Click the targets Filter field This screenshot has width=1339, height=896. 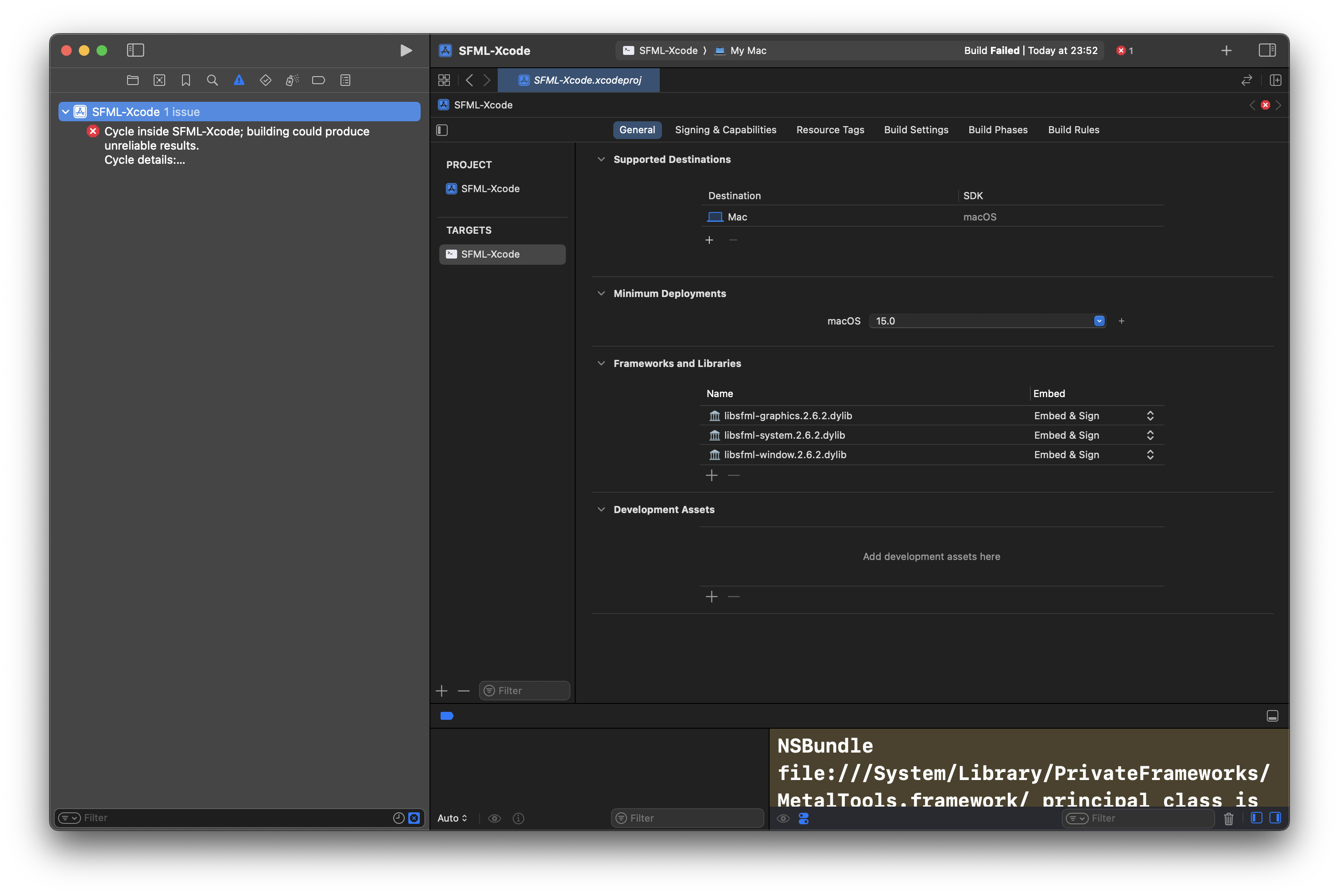pos(524,690)
